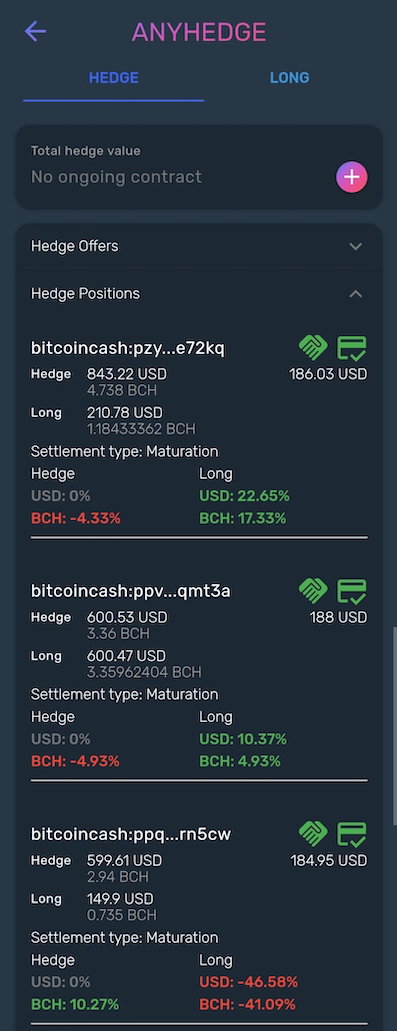Click settled card icon for bitcoincash:ppq...rn5cw
Viewport: 397px width, 1031px height.
pos(352,834)
